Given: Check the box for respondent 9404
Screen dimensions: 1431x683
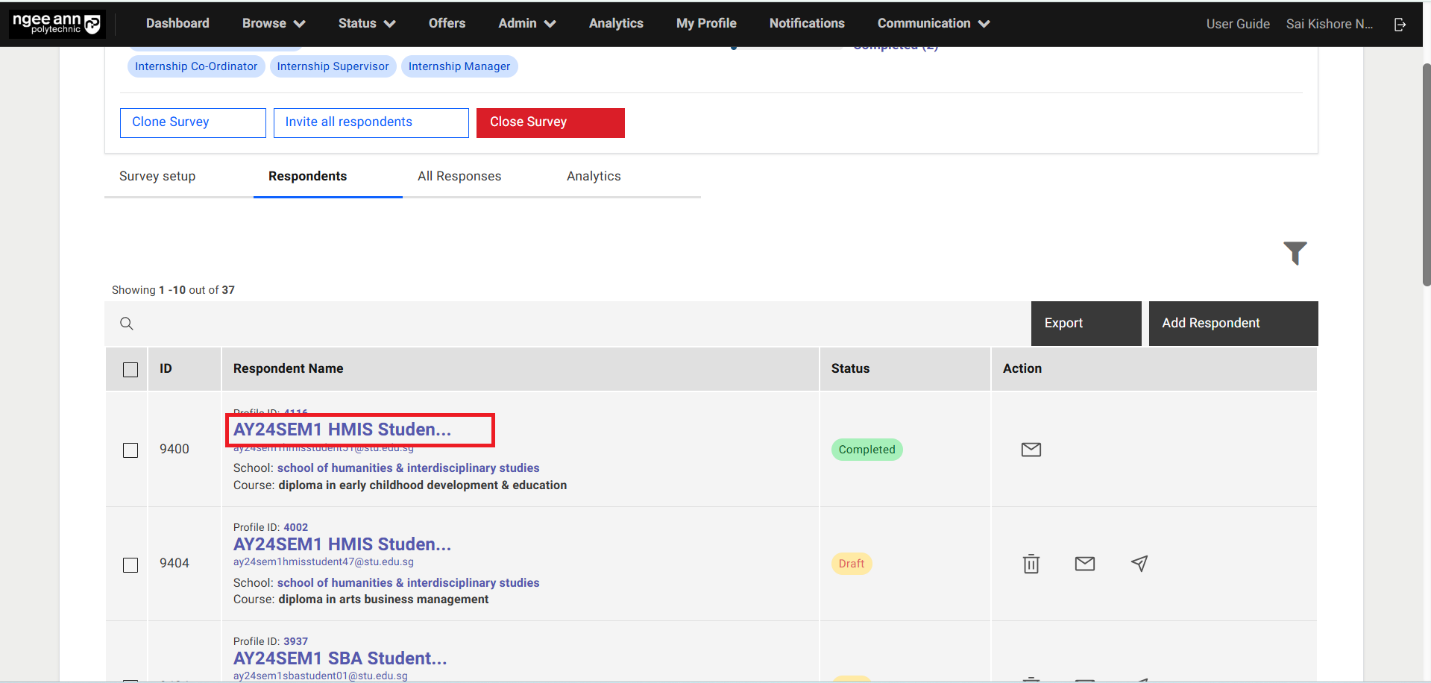Looking at the screenshot, I should (130, 565).
